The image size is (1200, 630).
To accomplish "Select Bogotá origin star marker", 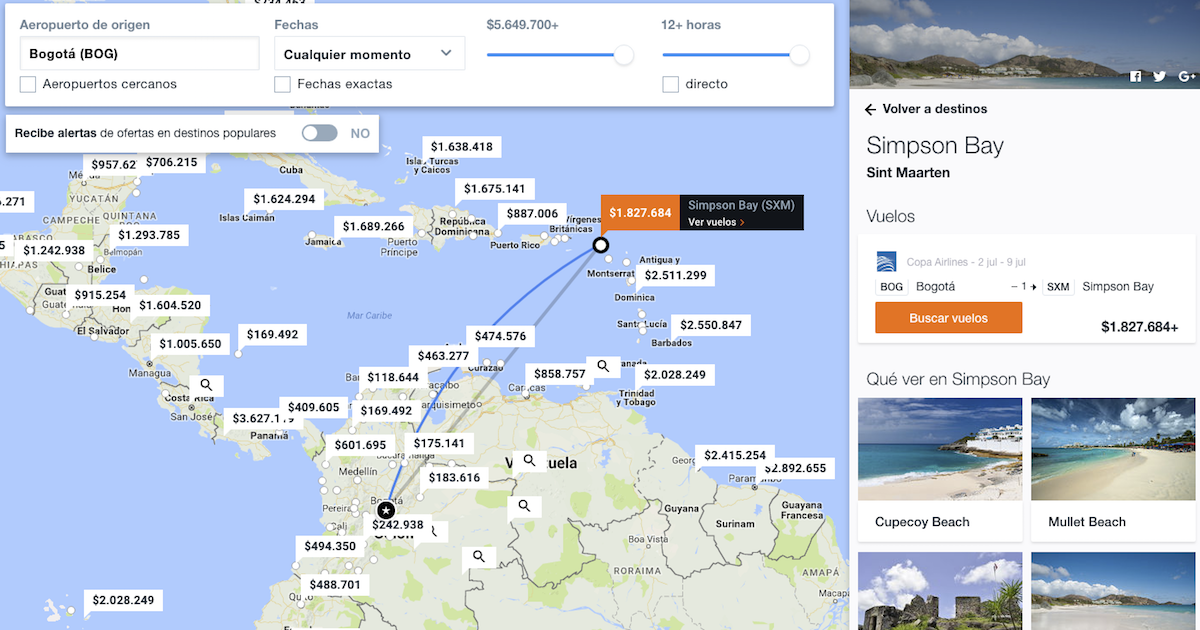I will pyautogui.click(x=386, y=510).
